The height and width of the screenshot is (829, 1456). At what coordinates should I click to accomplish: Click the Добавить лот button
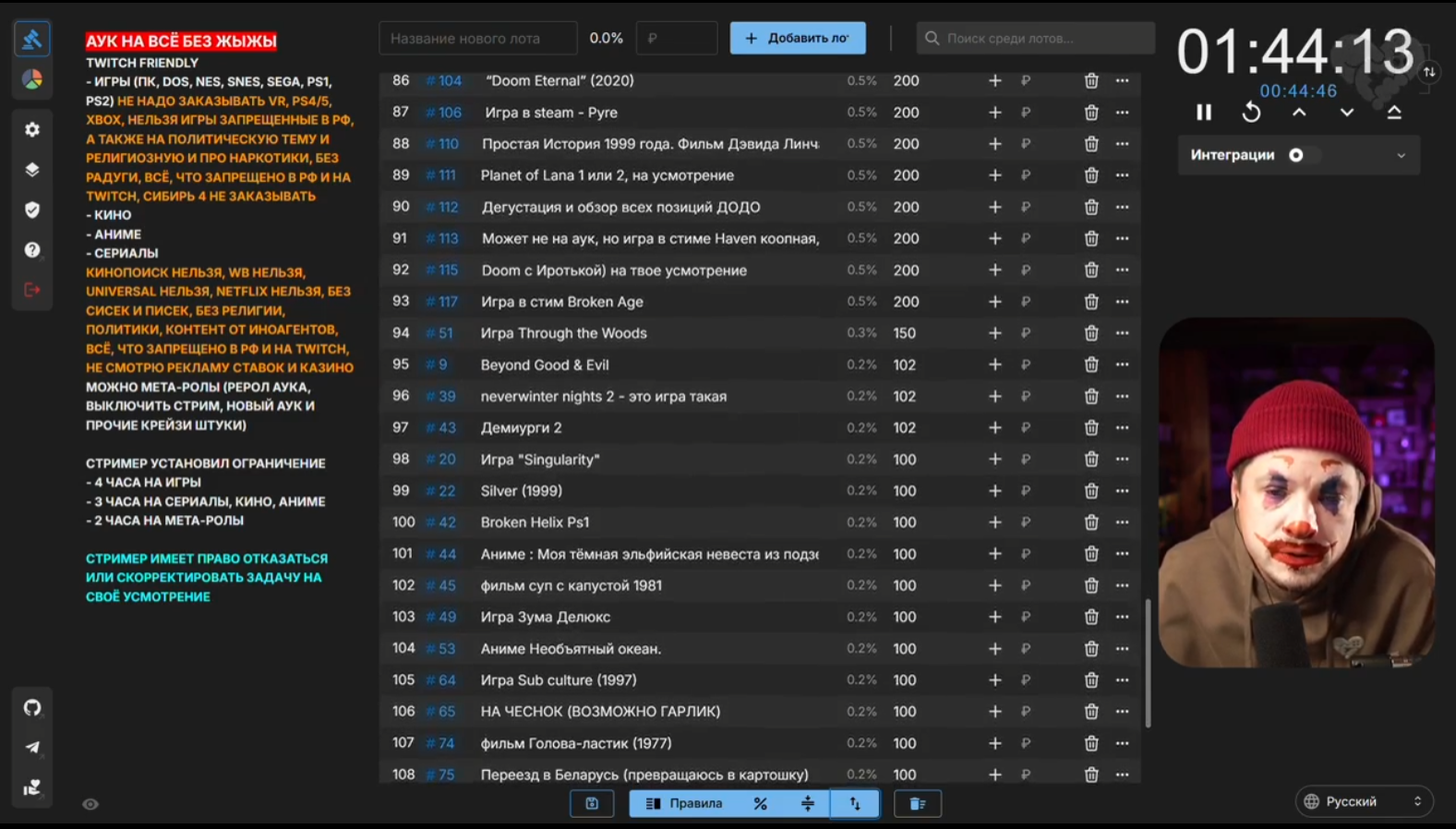pyautogui.click(x=798, y=38)
